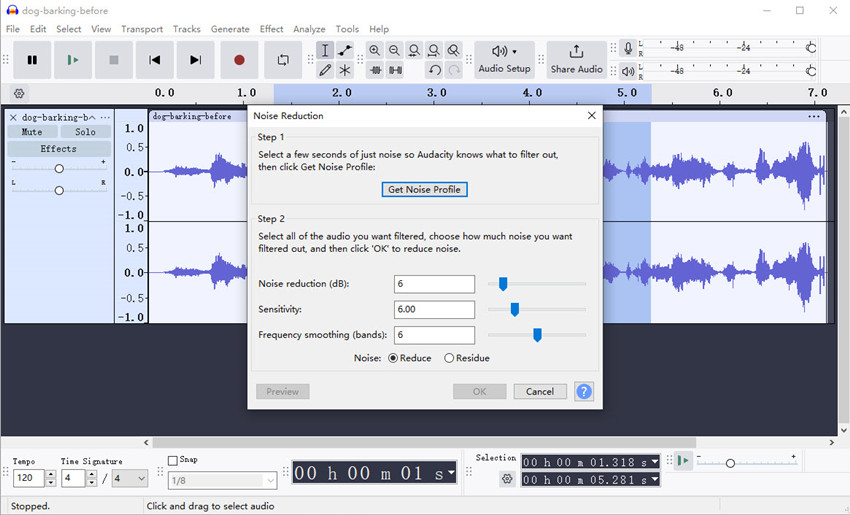The height and width of the screenshot is (515, 850).
Task: Adjust the track gain slider
Action: click(x=59, y=169)
